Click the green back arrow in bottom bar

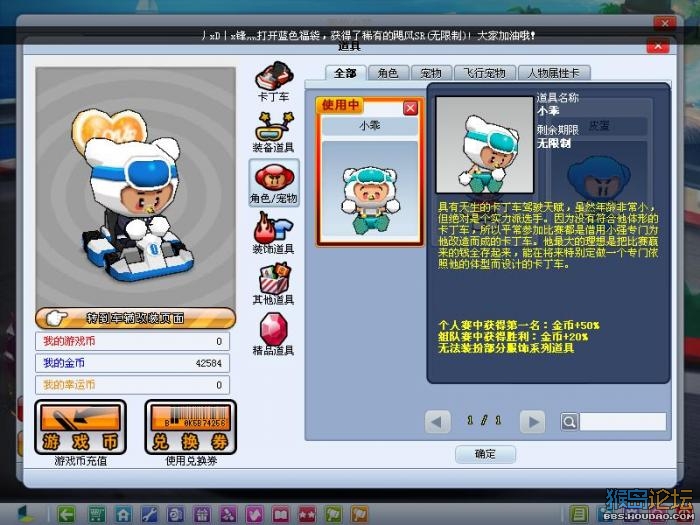click(66, 515)
